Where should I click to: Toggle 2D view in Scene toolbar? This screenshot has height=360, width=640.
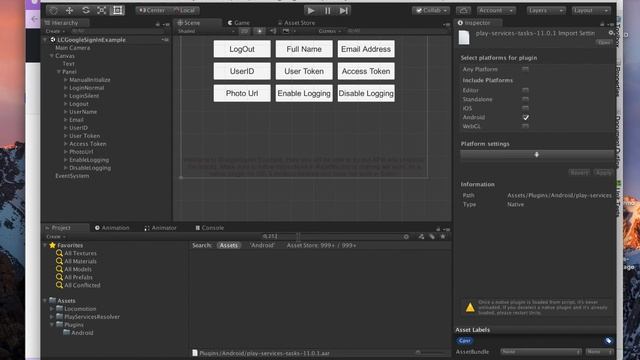(x=244, y=31)
